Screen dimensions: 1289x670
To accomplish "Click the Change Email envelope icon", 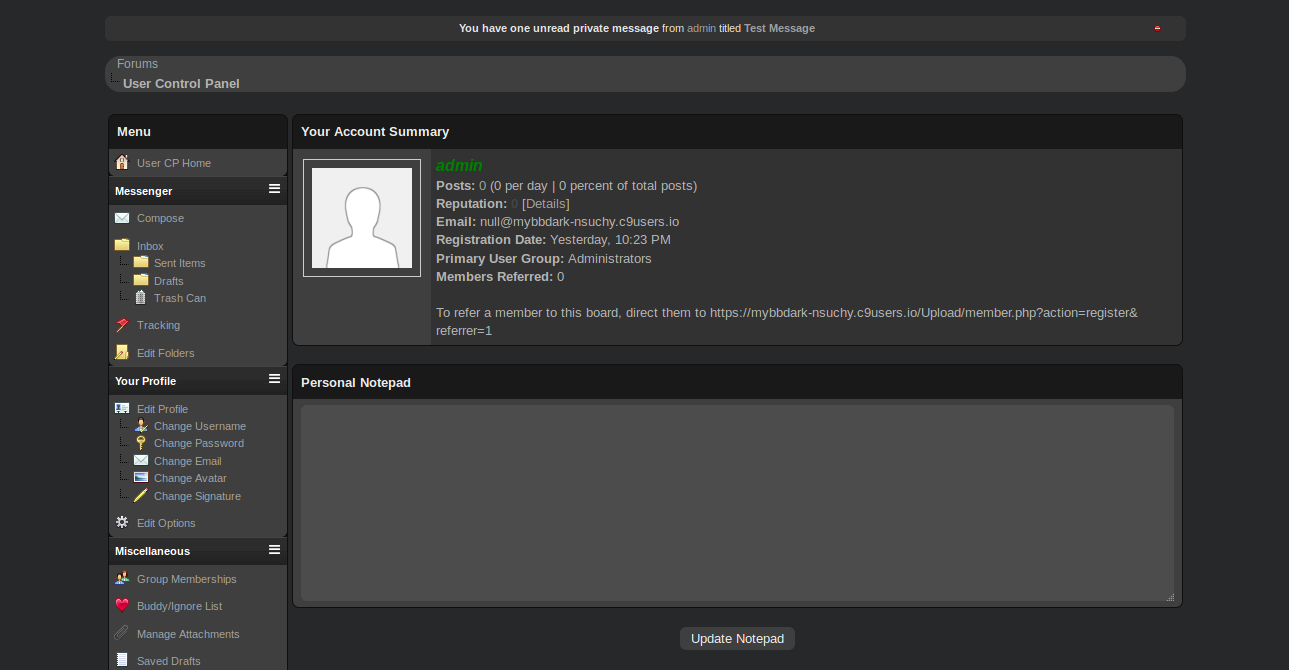I will click(x=141, y=460).
